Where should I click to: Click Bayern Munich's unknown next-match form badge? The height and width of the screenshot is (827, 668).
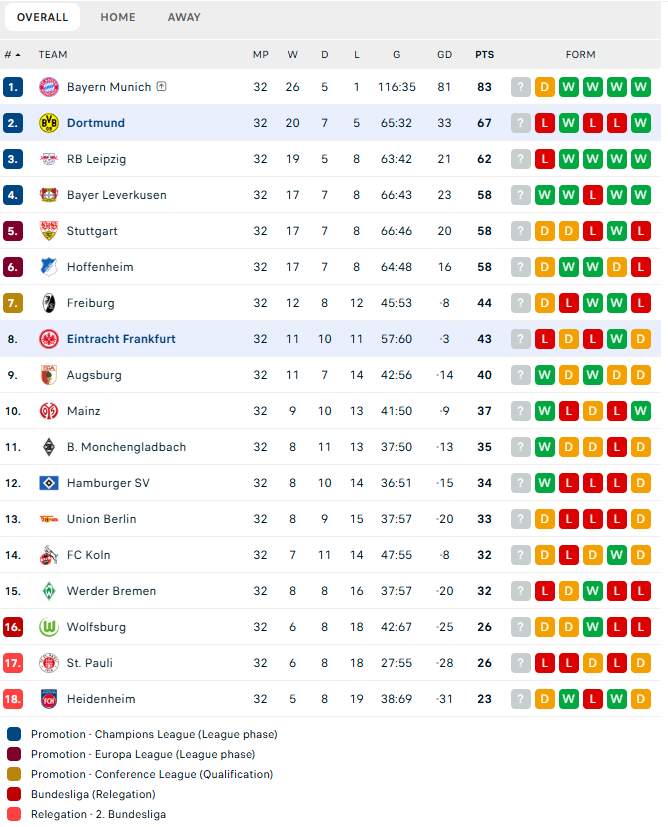[x=521, y=87]
